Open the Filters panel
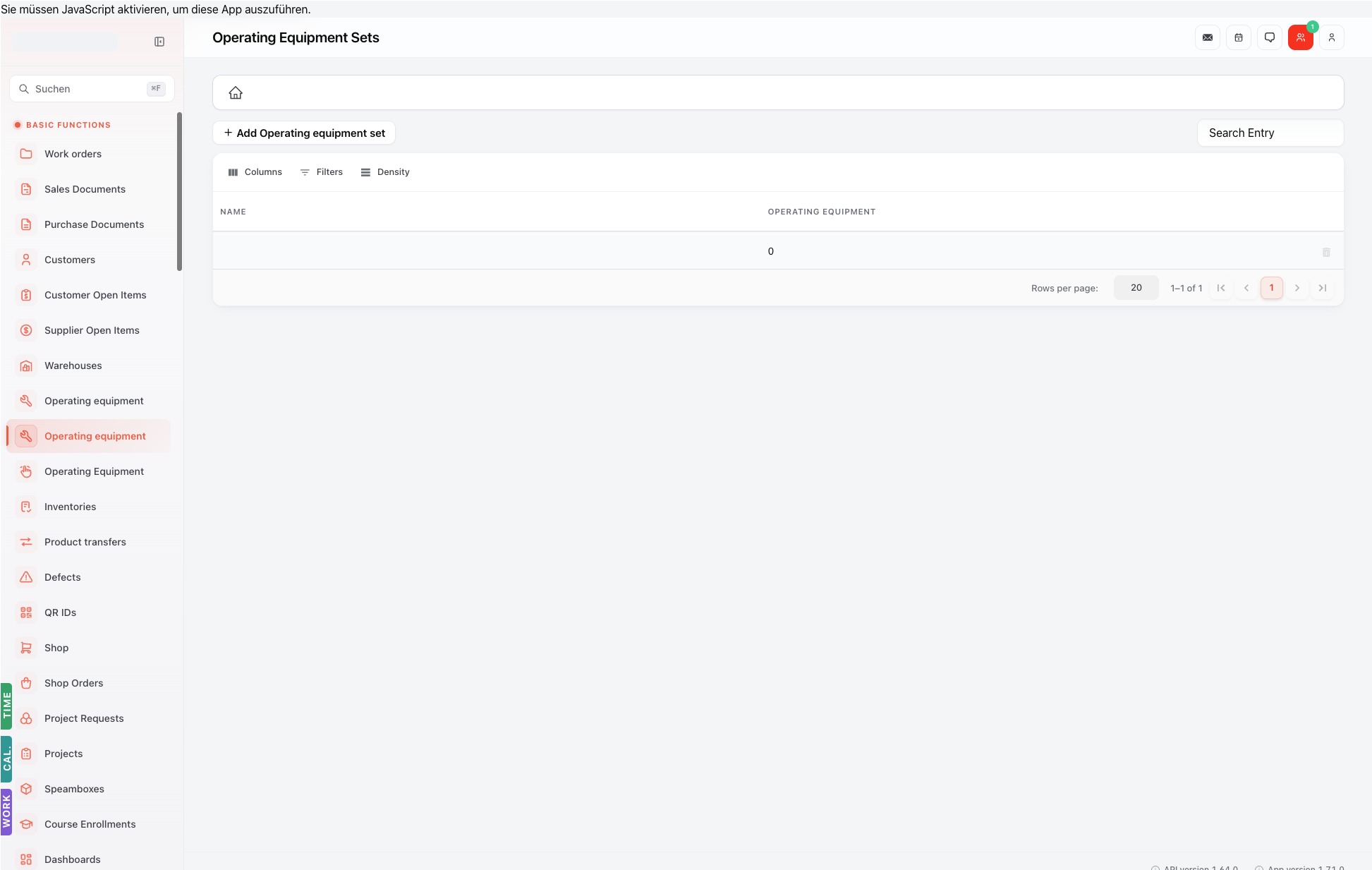Screen dimensions: 1372x870 (321, 172)
